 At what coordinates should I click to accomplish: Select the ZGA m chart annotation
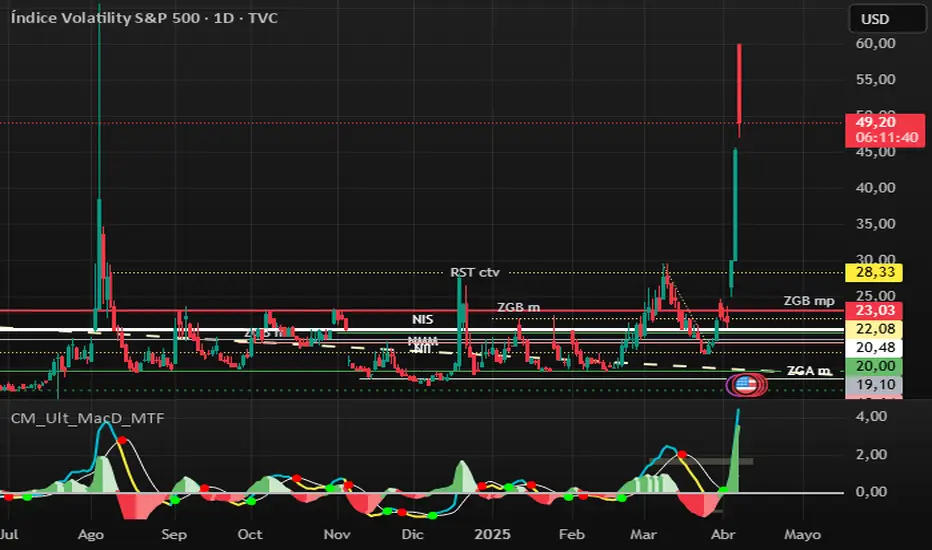(x=809, y=370)
